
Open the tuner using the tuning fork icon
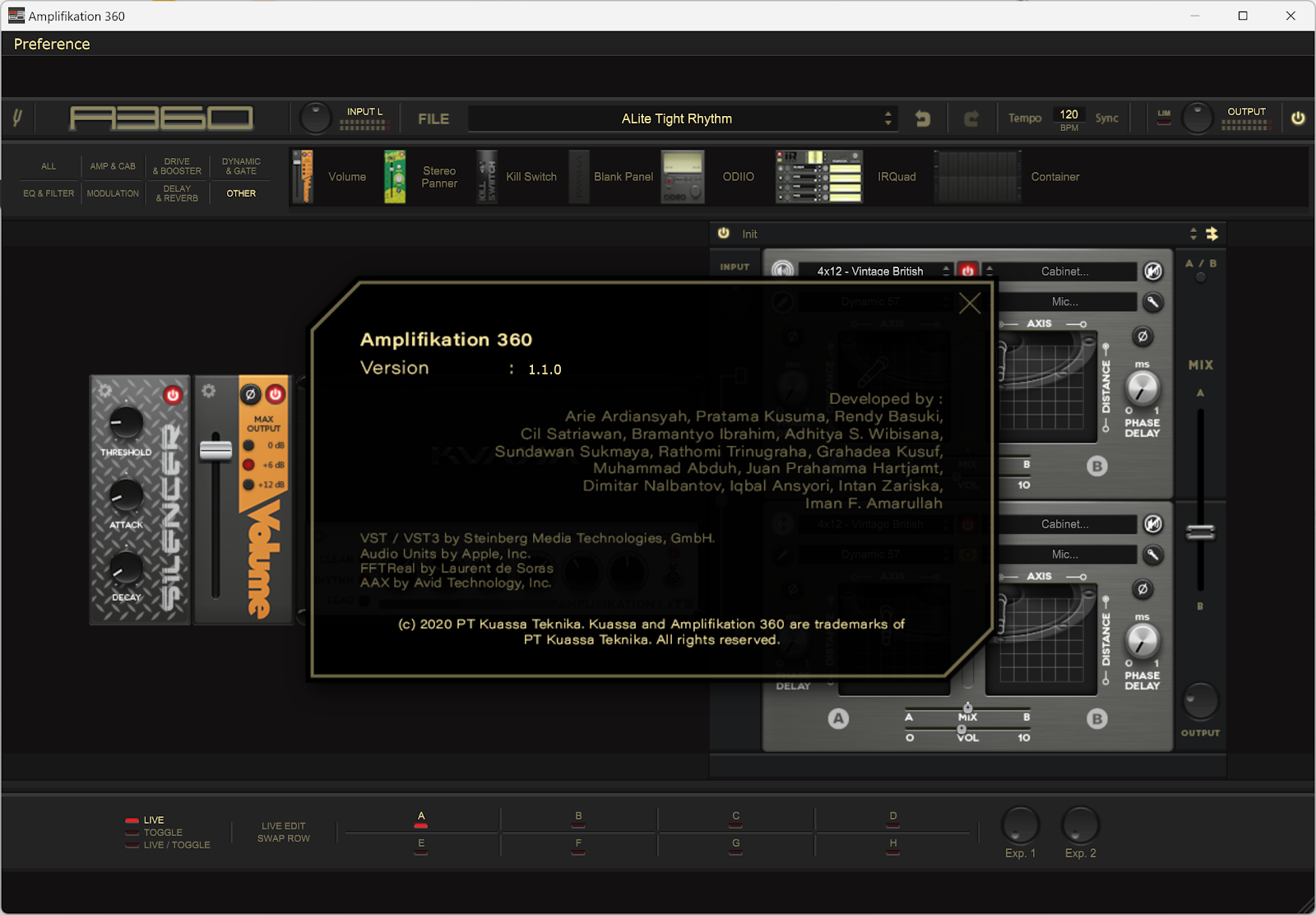(17, 118)
